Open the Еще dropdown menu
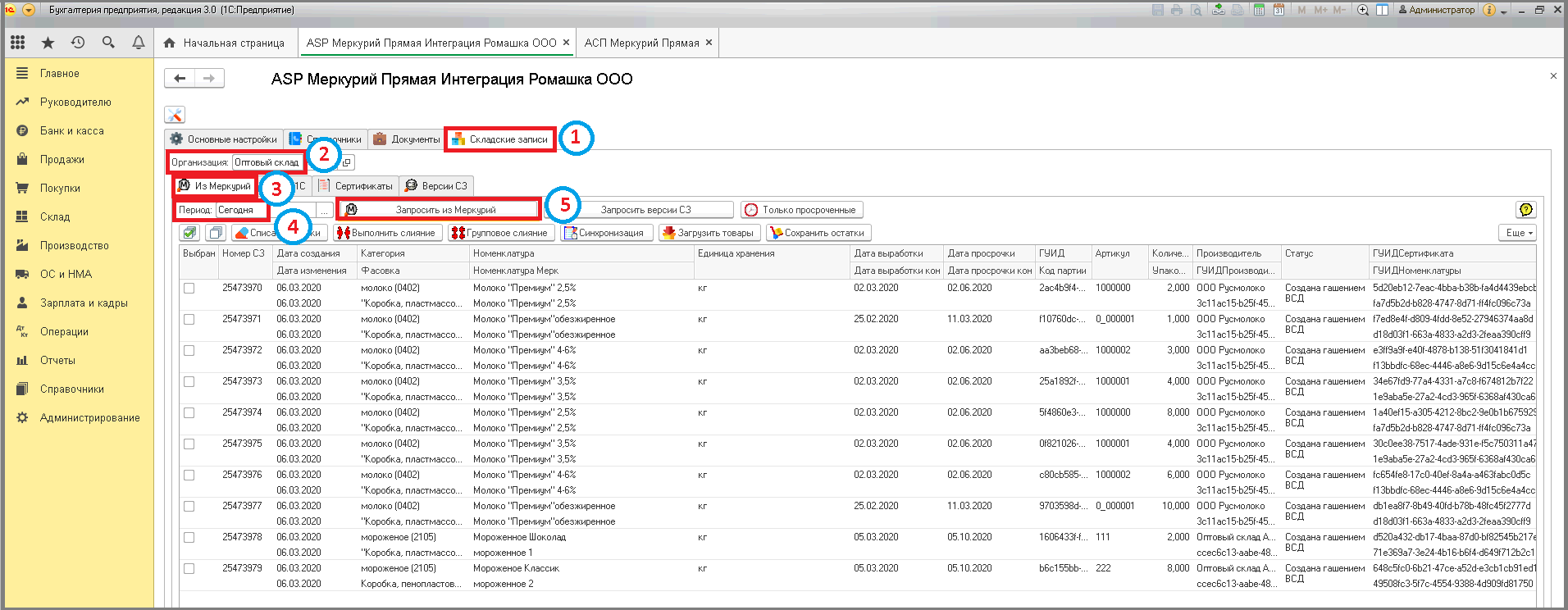The height and width of the screenshot is (610, 1568). click(x=1517, y=233)
